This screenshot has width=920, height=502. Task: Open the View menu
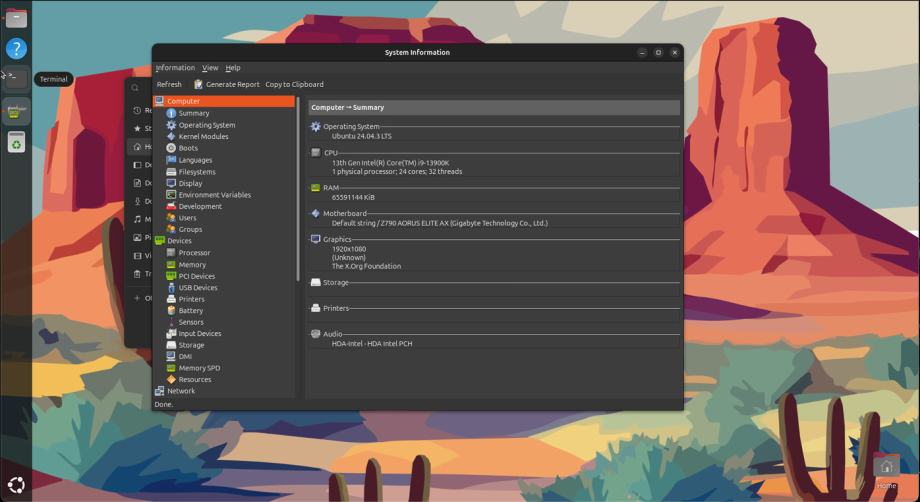[210, 68]
